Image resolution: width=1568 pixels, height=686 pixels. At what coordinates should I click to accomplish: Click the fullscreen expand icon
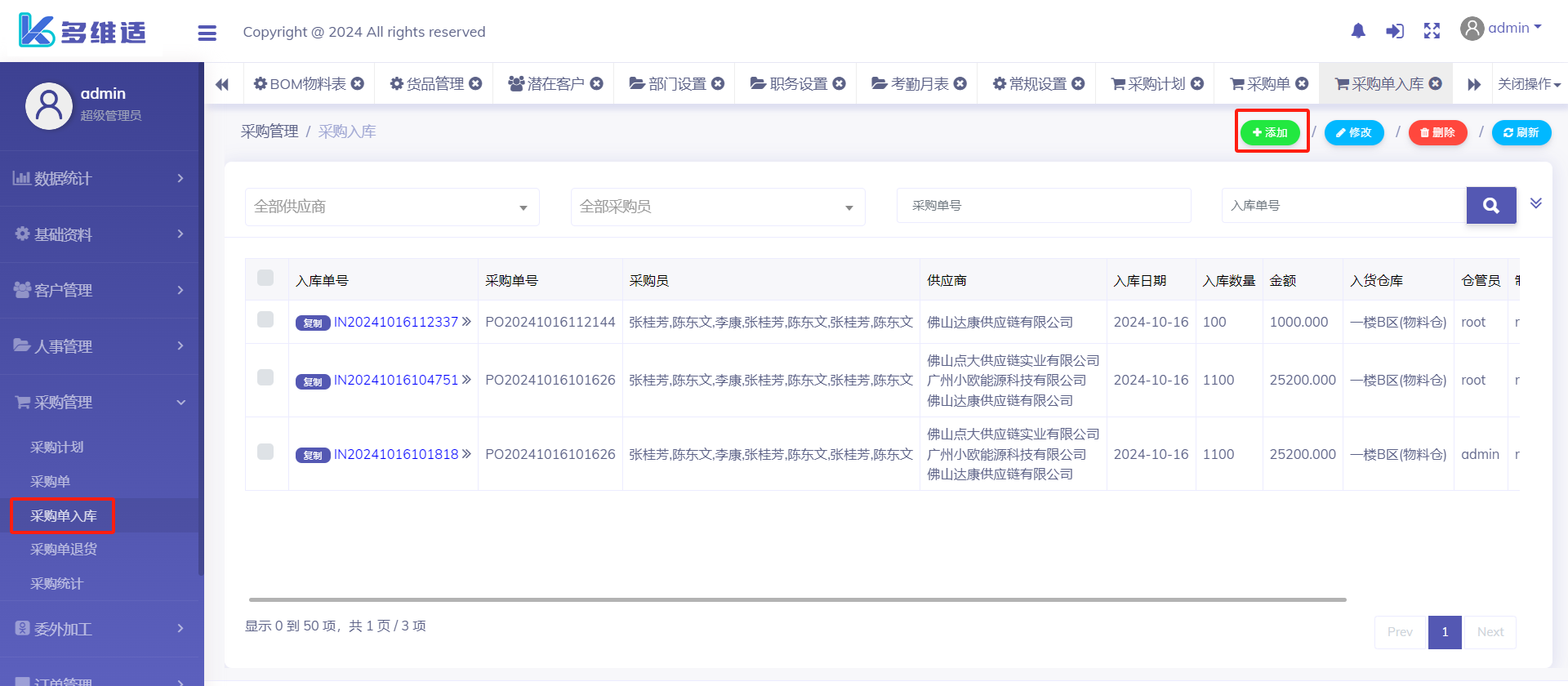[x=1432, y=31]
